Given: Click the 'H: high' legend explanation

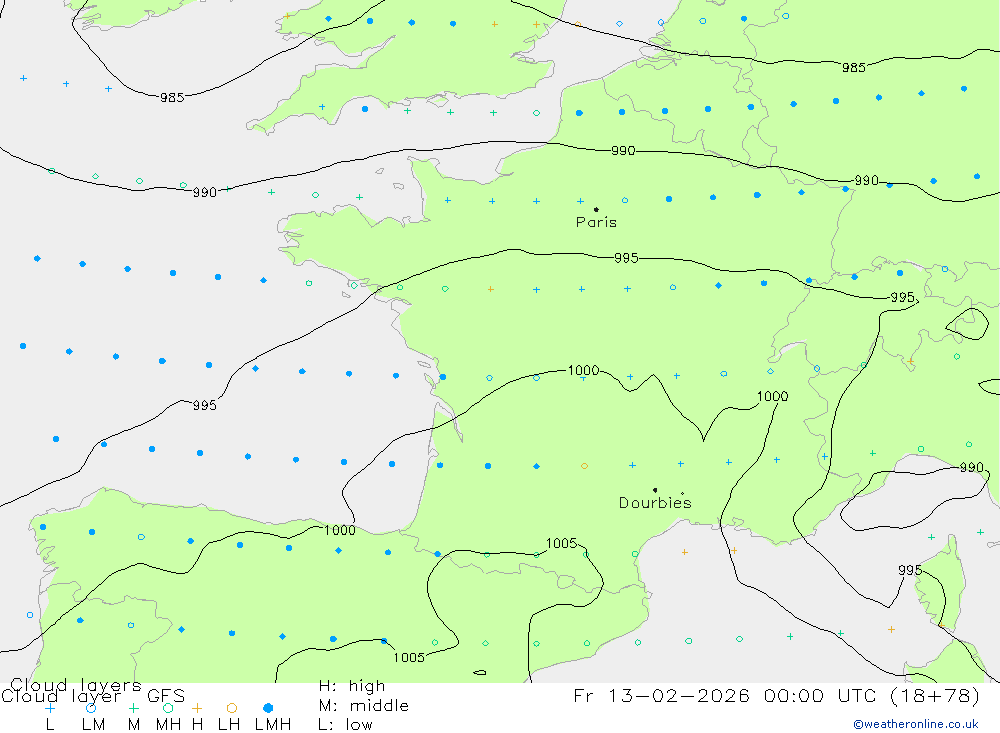Looking at the screenshot, I should point(352,686).
